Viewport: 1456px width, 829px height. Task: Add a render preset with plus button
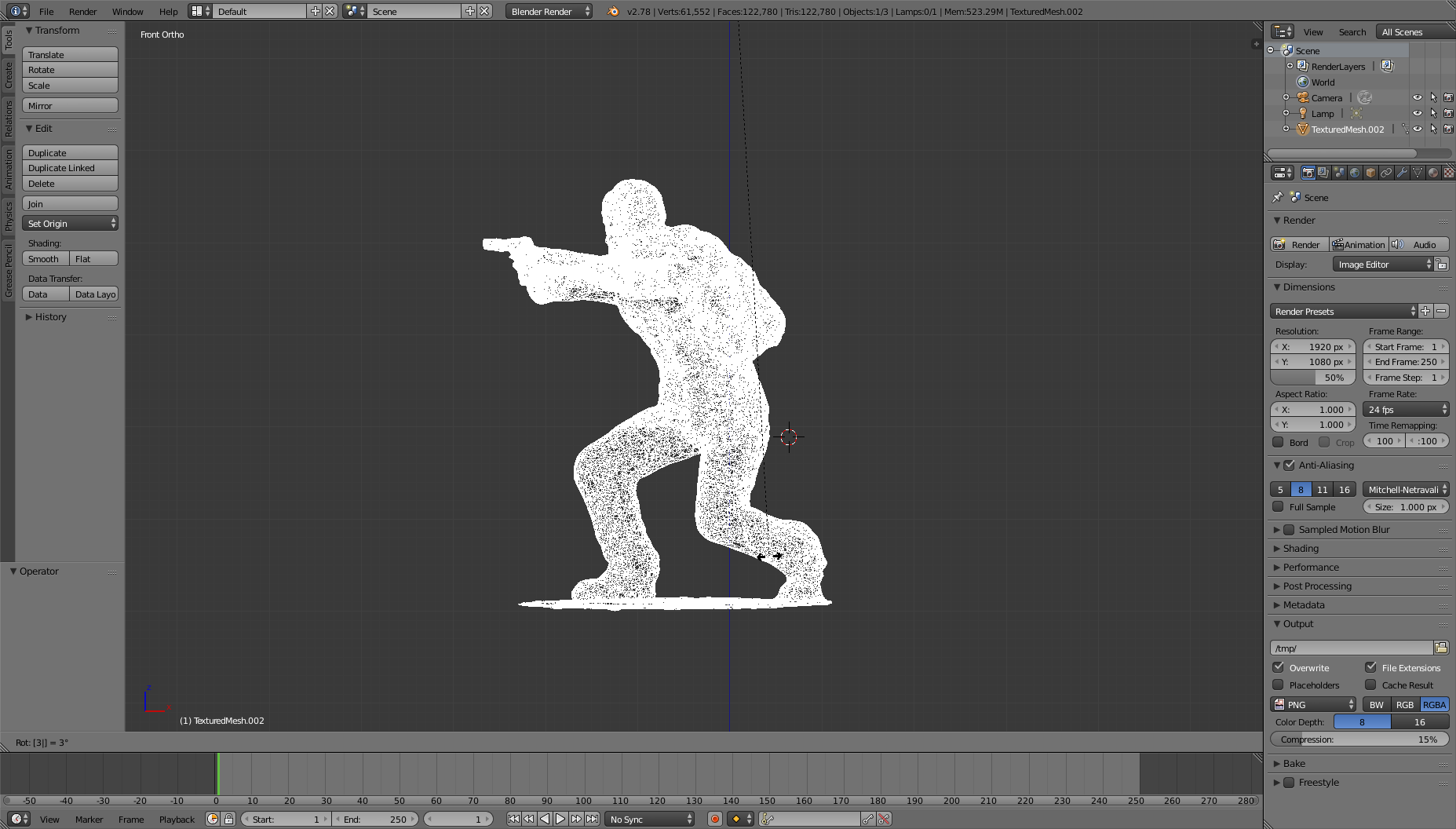pyautogui.click(x=1425, y=311)
